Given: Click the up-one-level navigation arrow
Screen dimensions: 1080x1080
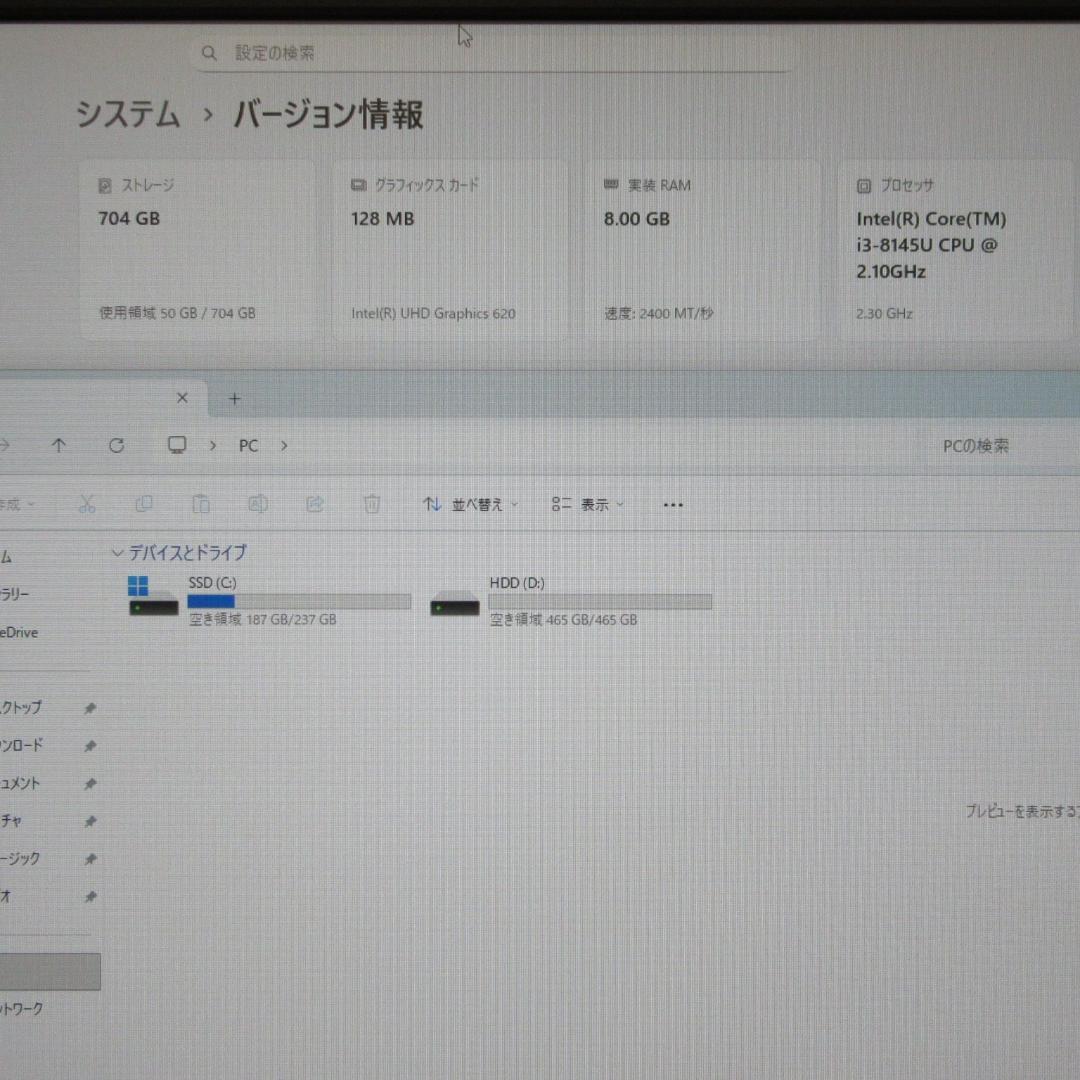Looking at the screenshot, I should coord(59,445).
